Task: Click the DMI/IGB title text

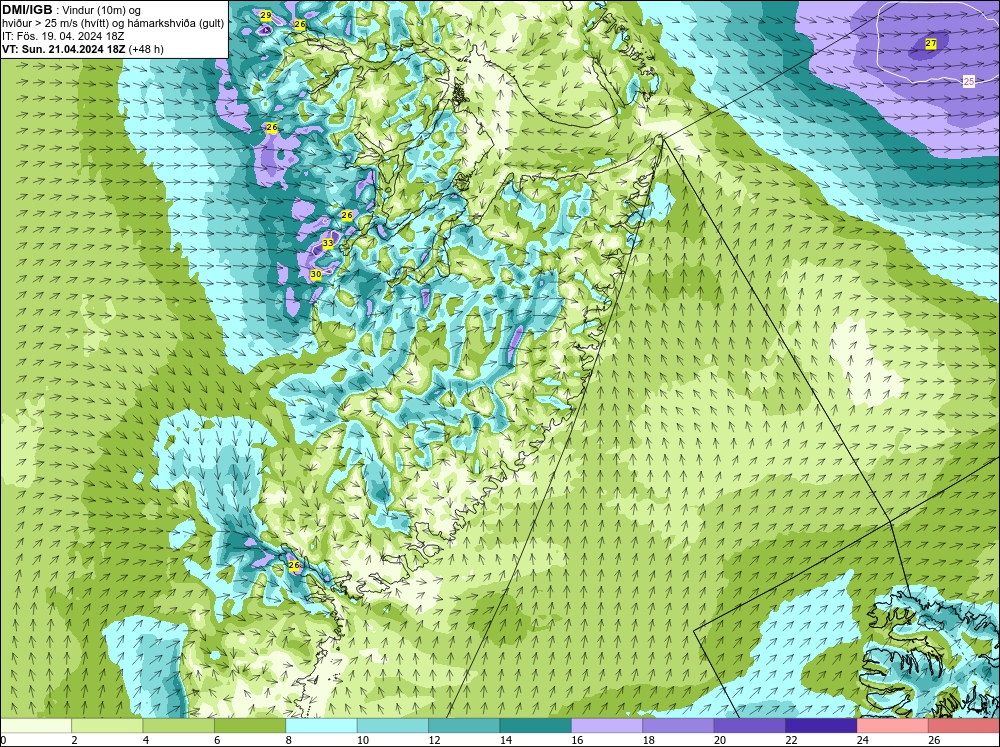Action: (x=27, y=10)
